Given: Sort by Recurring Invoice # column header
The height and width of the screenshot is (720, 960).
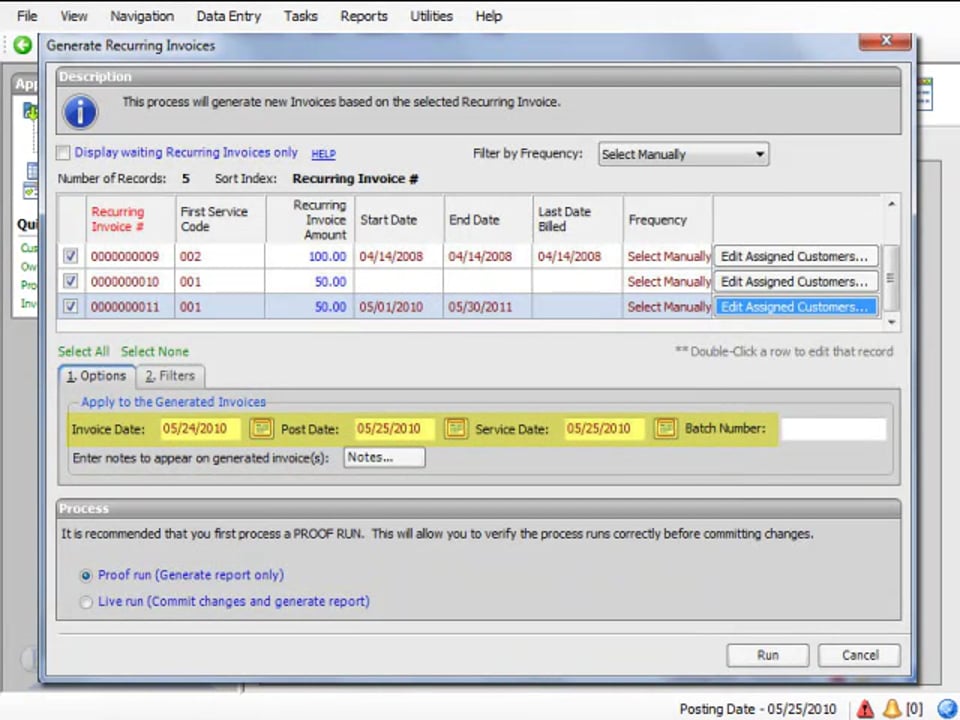Looking at the screenshot, I should coord(130,219).
